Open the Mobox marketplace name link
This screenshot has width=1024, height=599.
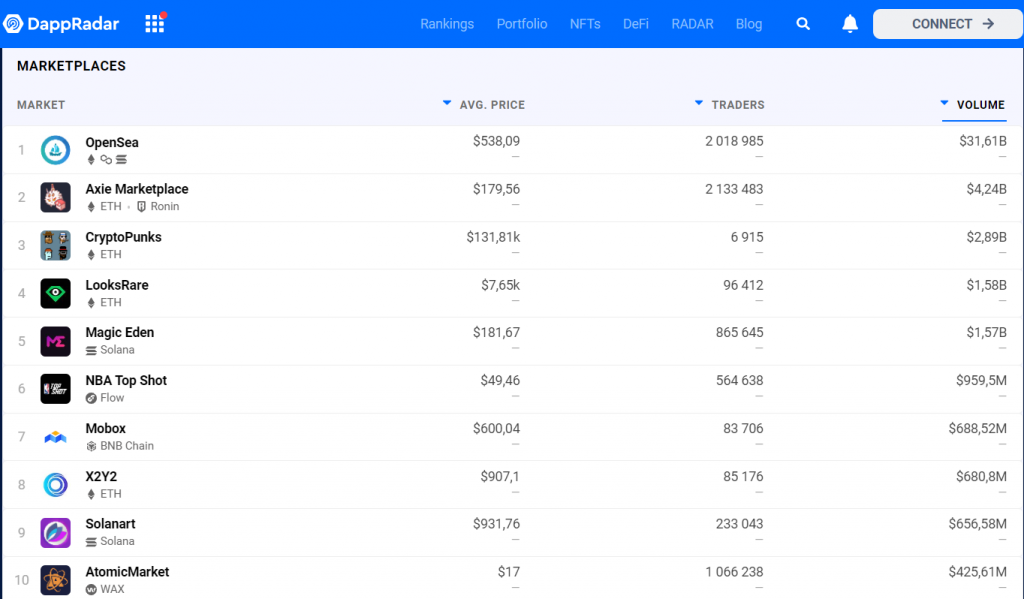click(x=106, y=429)
